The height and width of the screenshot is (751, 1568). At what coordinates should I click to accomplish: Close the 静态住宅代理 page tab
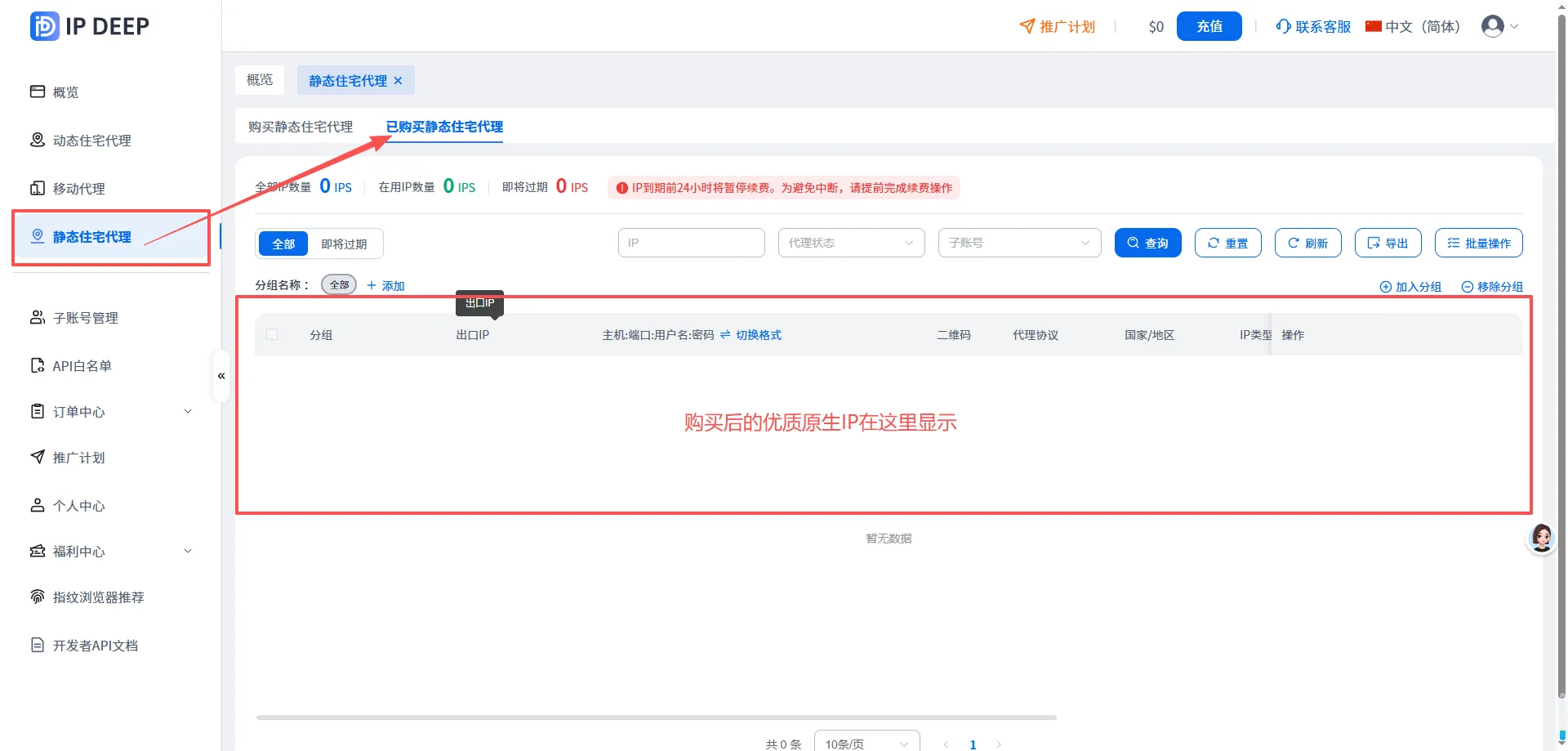coord(399,81)
